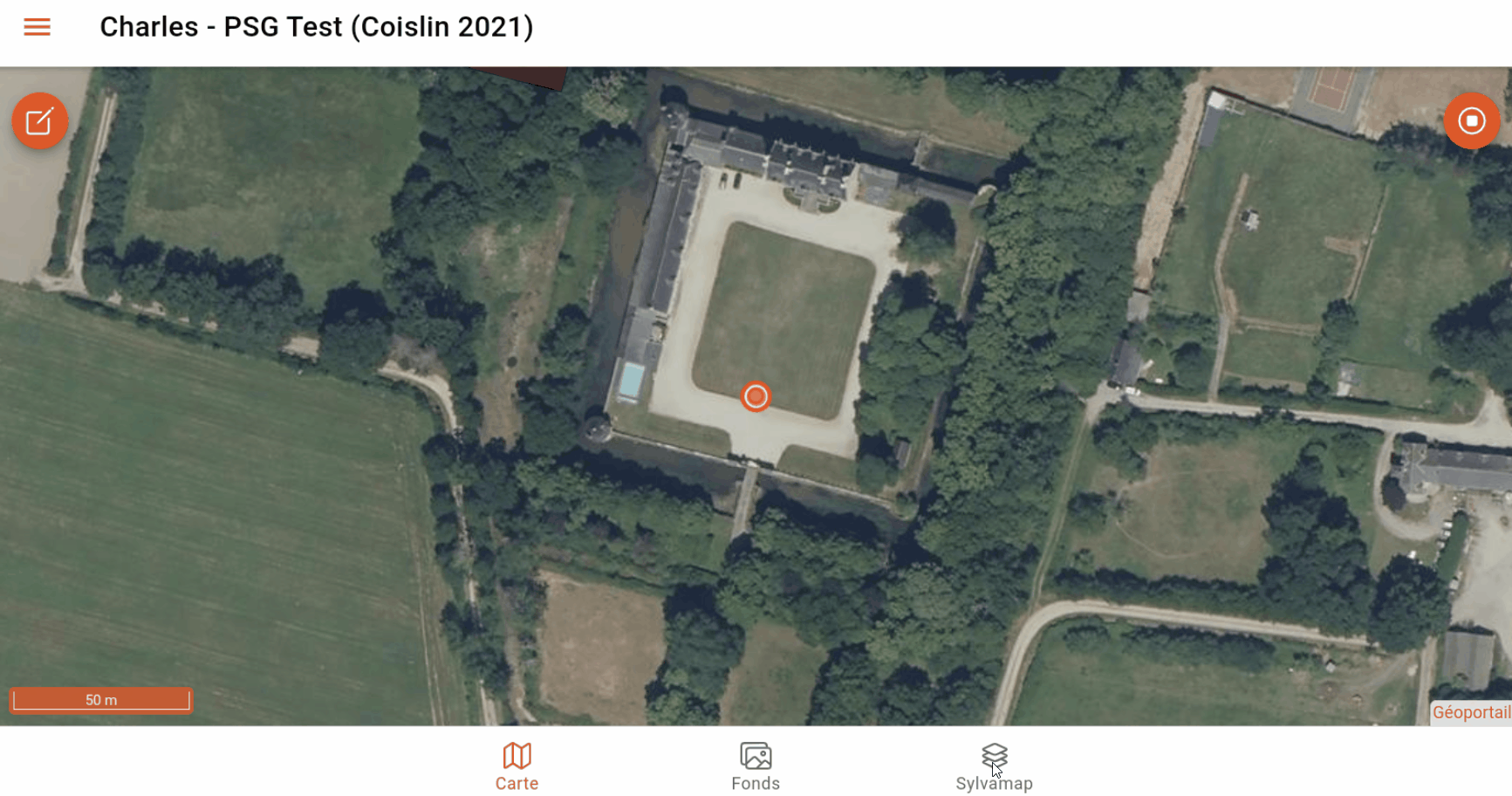Open the Sylvamap layers tab
Image resolution: width=1512 pixels, height=796 pixels.
[x=994, y=766]
